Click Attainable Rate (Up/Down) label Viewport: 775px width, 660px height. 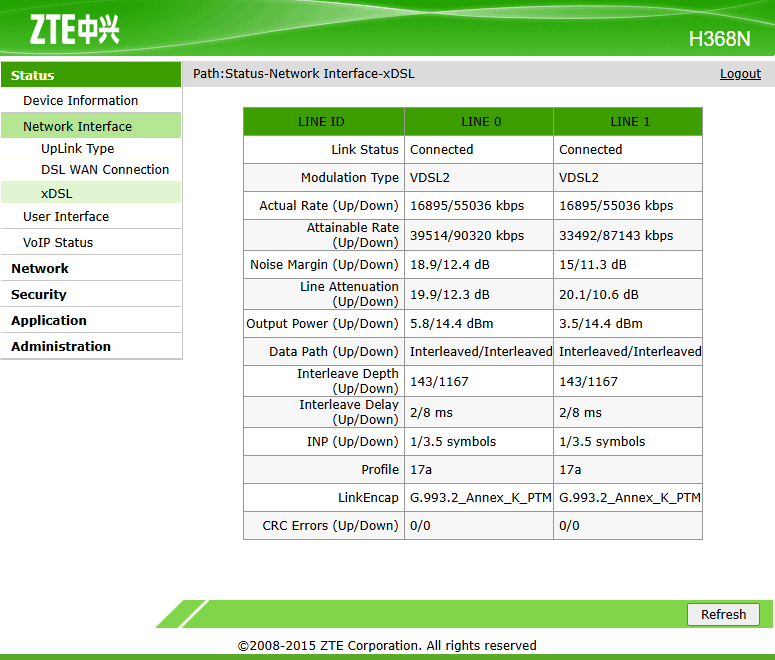pyautogui.click(x=352, y=235)
